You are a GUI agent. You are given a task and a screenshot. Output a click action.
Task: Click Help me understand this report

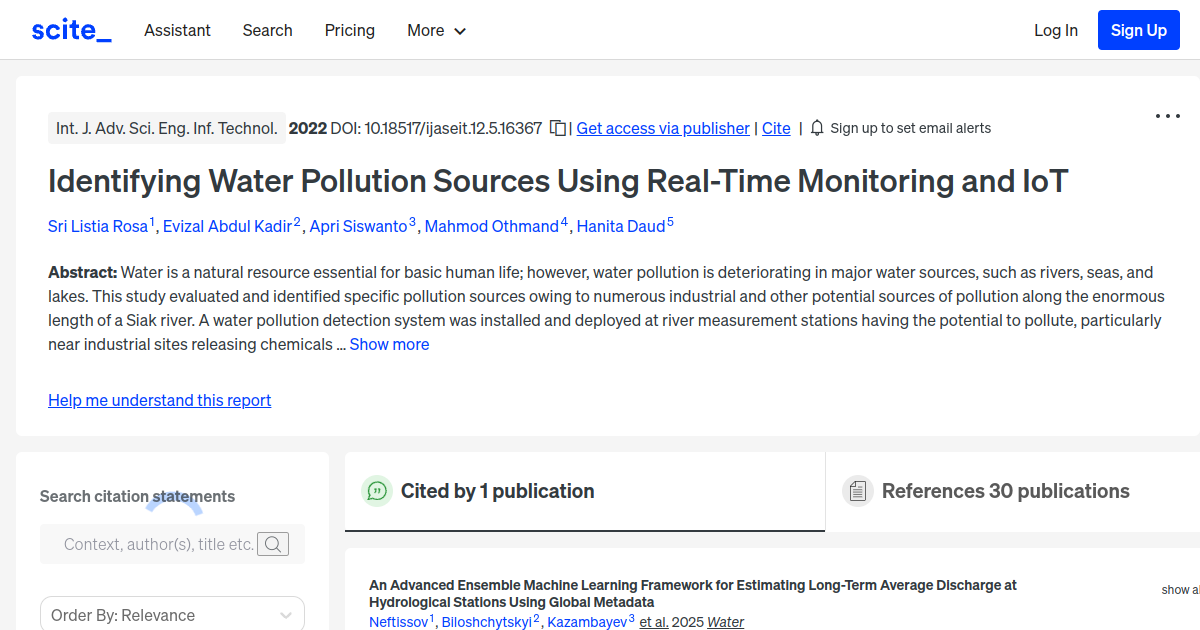[159, 400]
